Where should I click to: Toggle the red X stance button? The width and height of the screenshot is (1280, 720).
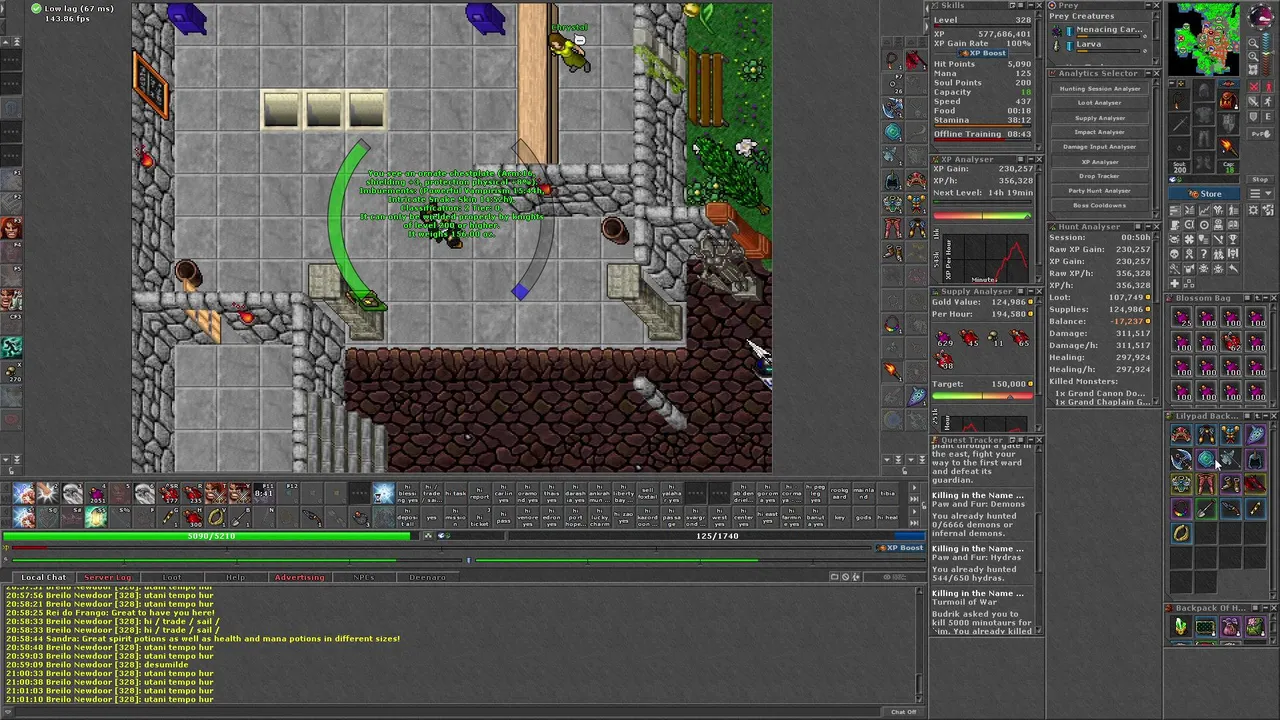pos(1253,87)
